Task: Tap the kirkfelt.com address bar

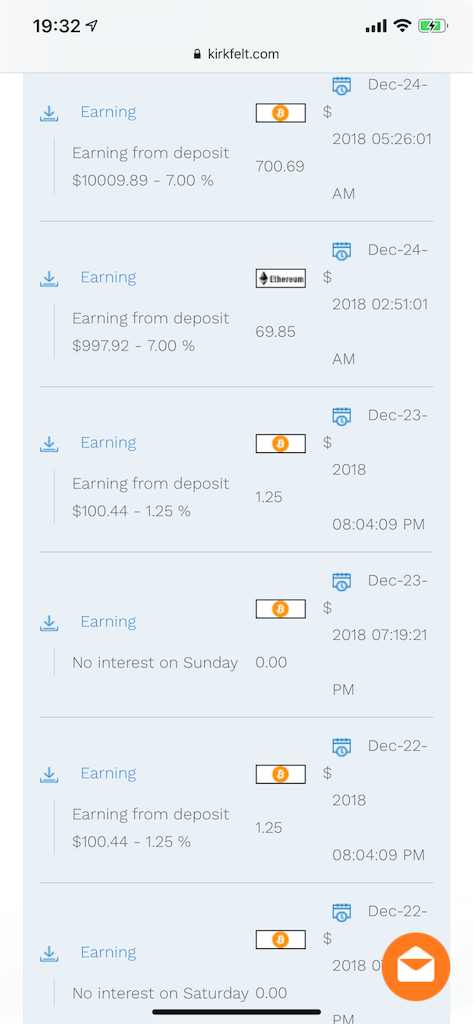Action: tap(237, 54)
